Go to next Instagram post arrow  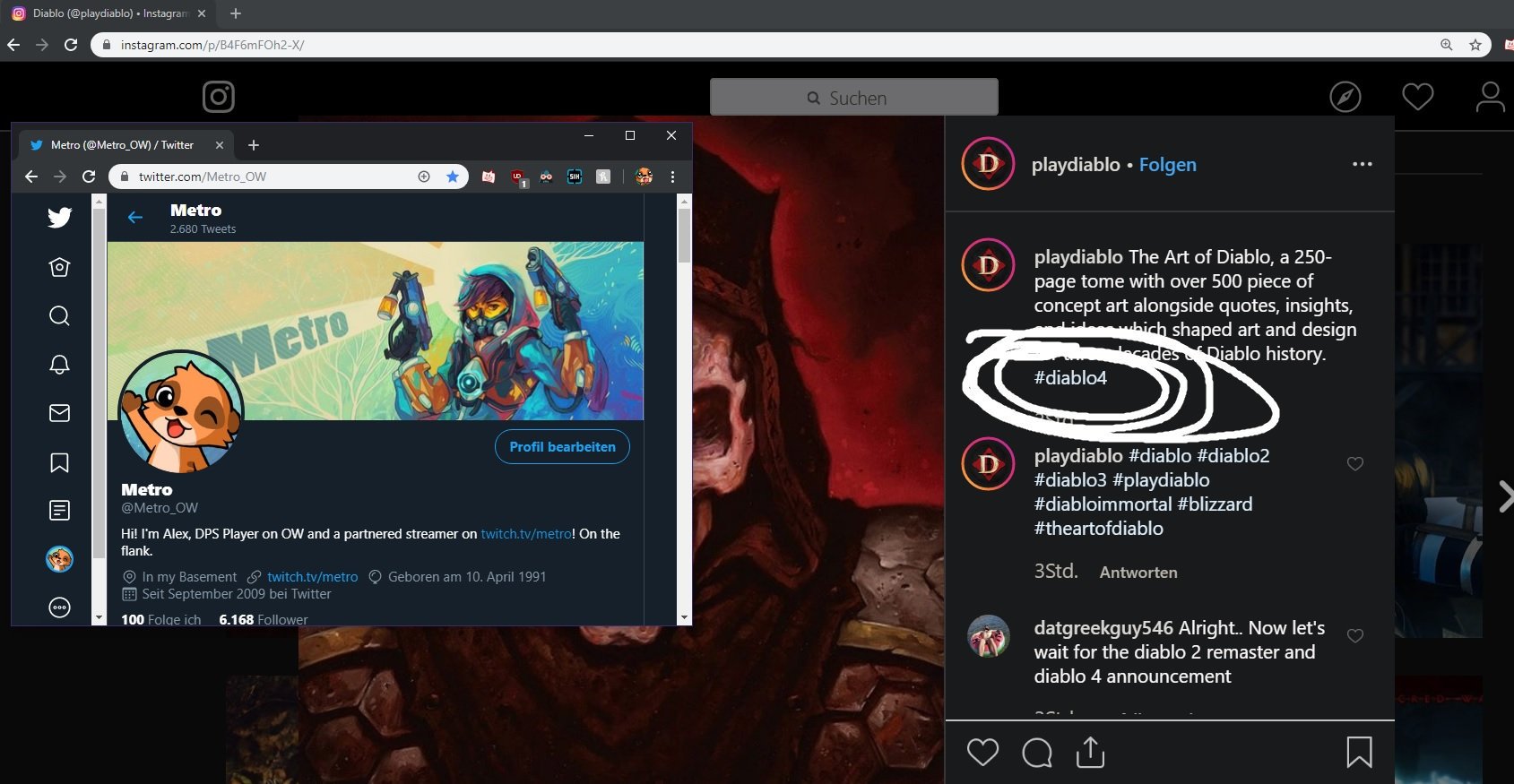1505,495
